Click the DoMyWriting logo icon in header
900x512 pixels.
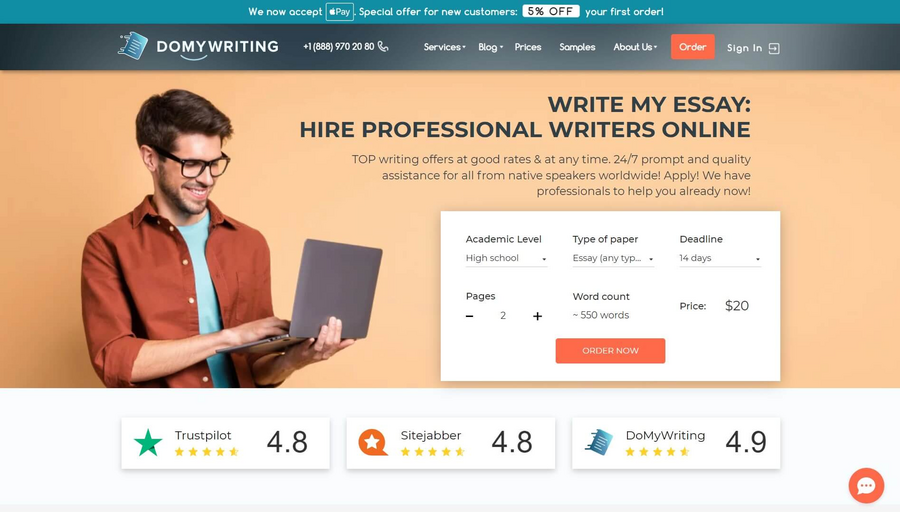(x=133, y=46)
